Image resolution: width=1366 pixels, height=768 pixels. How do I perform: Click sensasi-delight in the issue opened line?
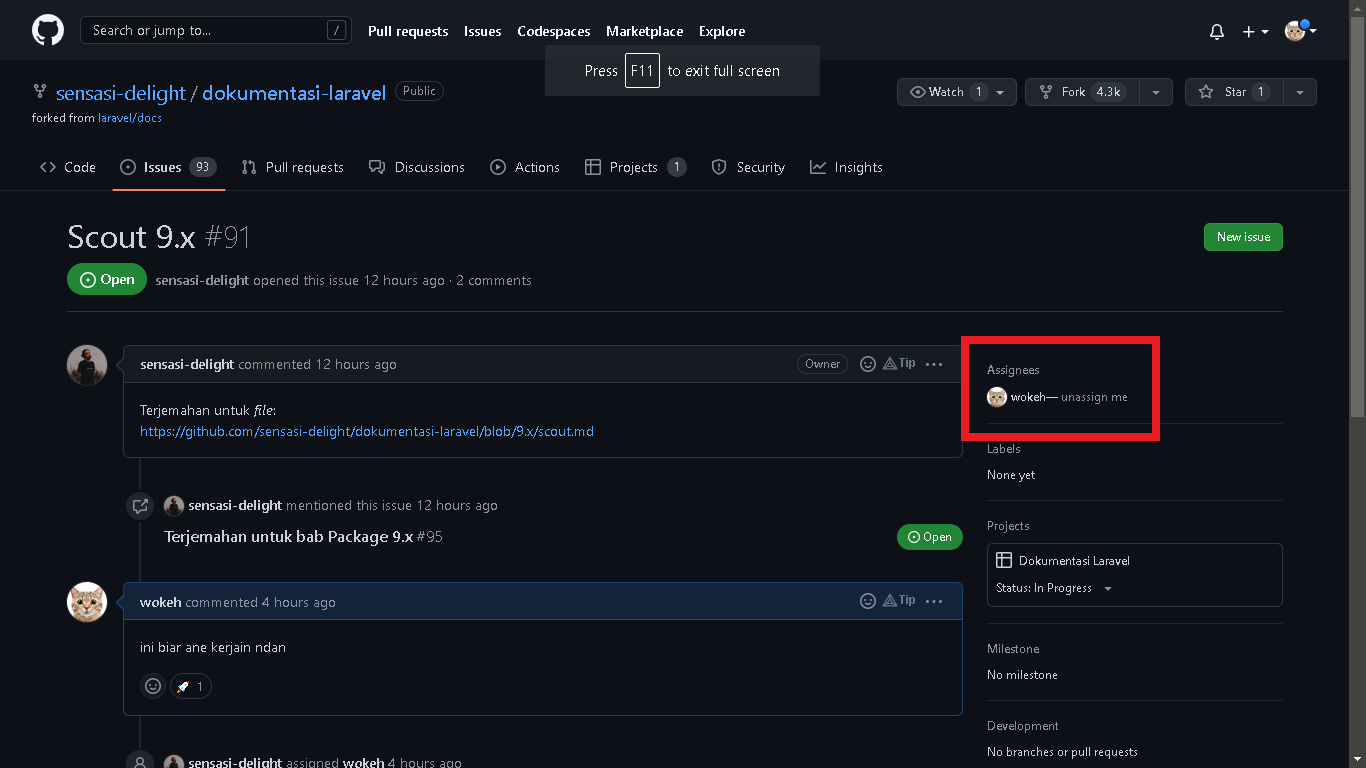coord(202,280)
